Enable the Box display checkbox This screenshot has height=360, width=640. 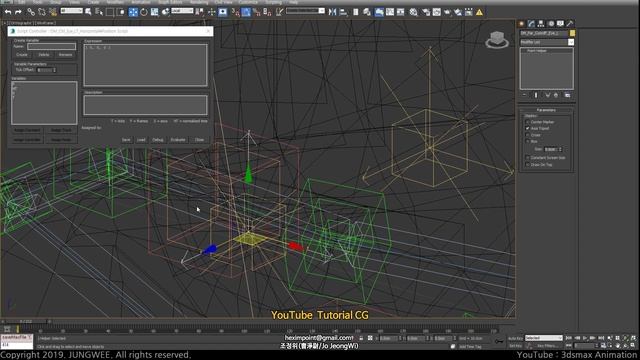[527, 141]
